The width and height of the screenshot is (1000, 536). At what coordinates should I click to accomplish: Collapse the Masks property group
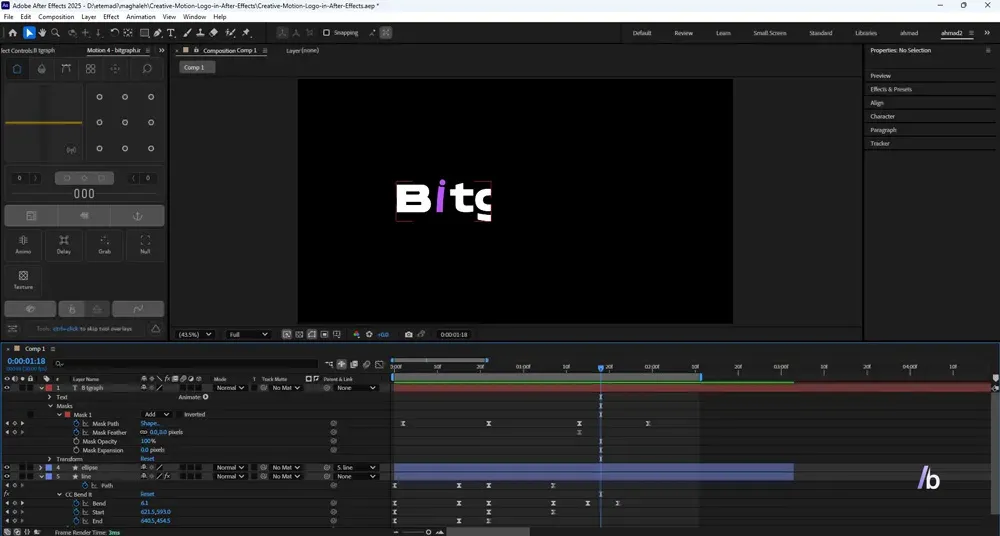click(50, 406)
